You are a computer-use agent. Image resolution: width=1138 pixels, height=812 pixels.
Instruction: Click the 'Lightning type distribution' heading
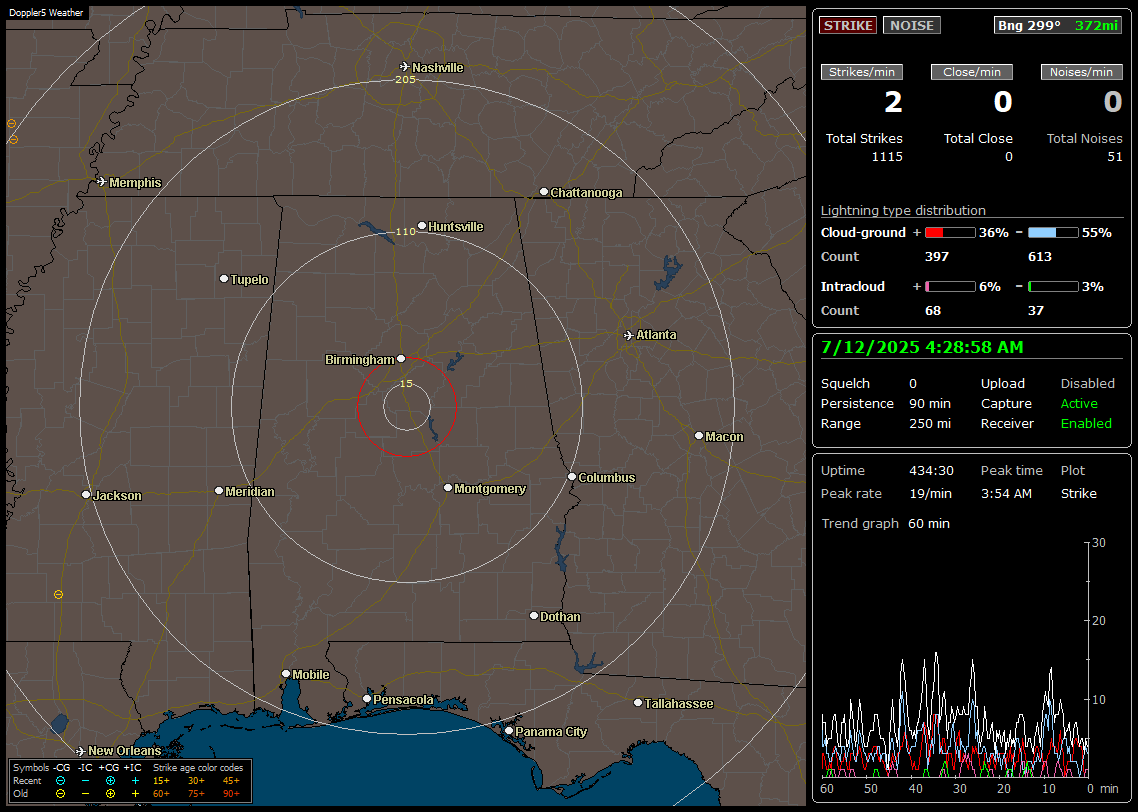[903, 210]
